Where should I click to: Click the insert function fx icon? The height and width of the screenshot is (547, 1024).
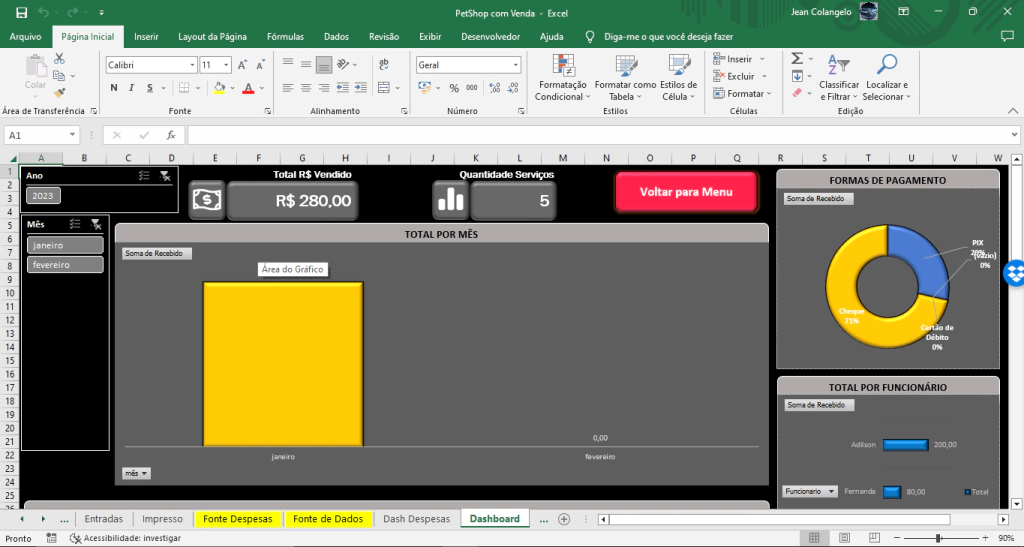(171, 135)
